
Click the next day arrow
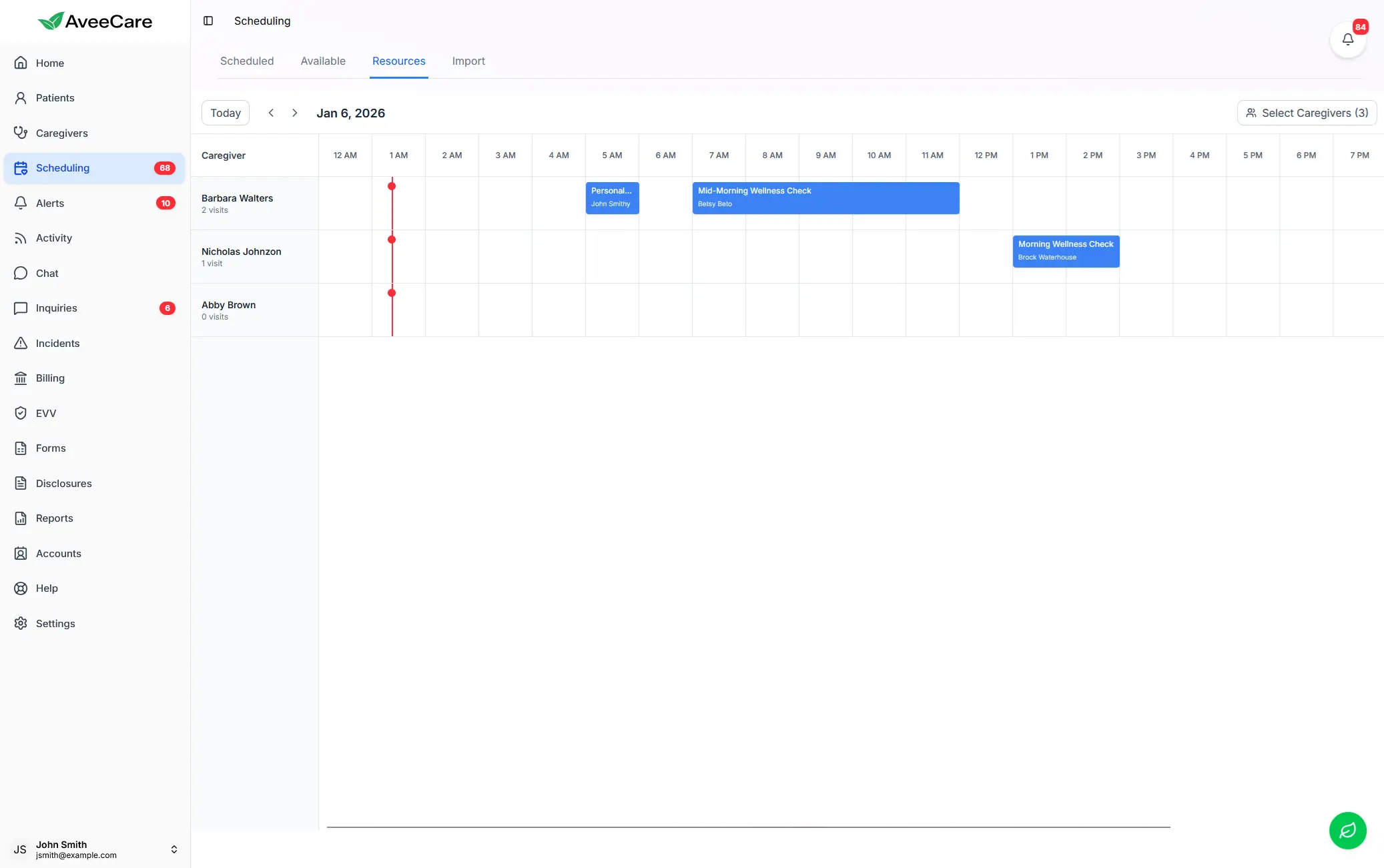pos(294,112)
